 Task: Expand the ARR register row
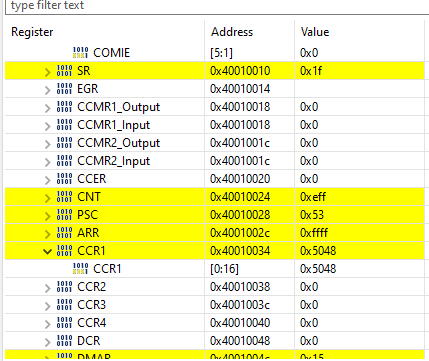pyautogui.click(x=48, y=234)
